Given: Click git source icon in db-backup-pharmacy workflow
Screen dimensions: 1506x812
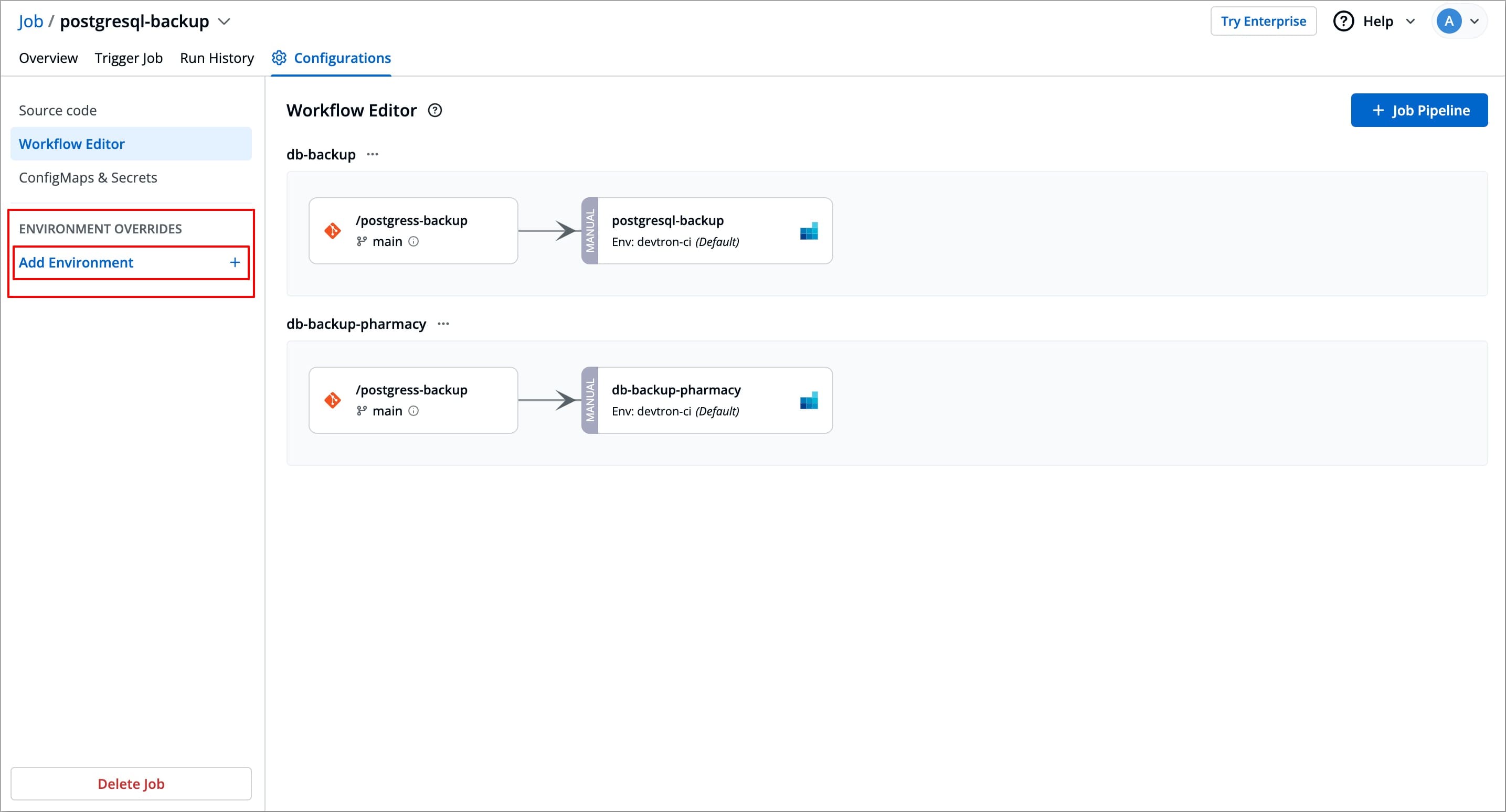Looking at the screenshot, I should 333,400.
